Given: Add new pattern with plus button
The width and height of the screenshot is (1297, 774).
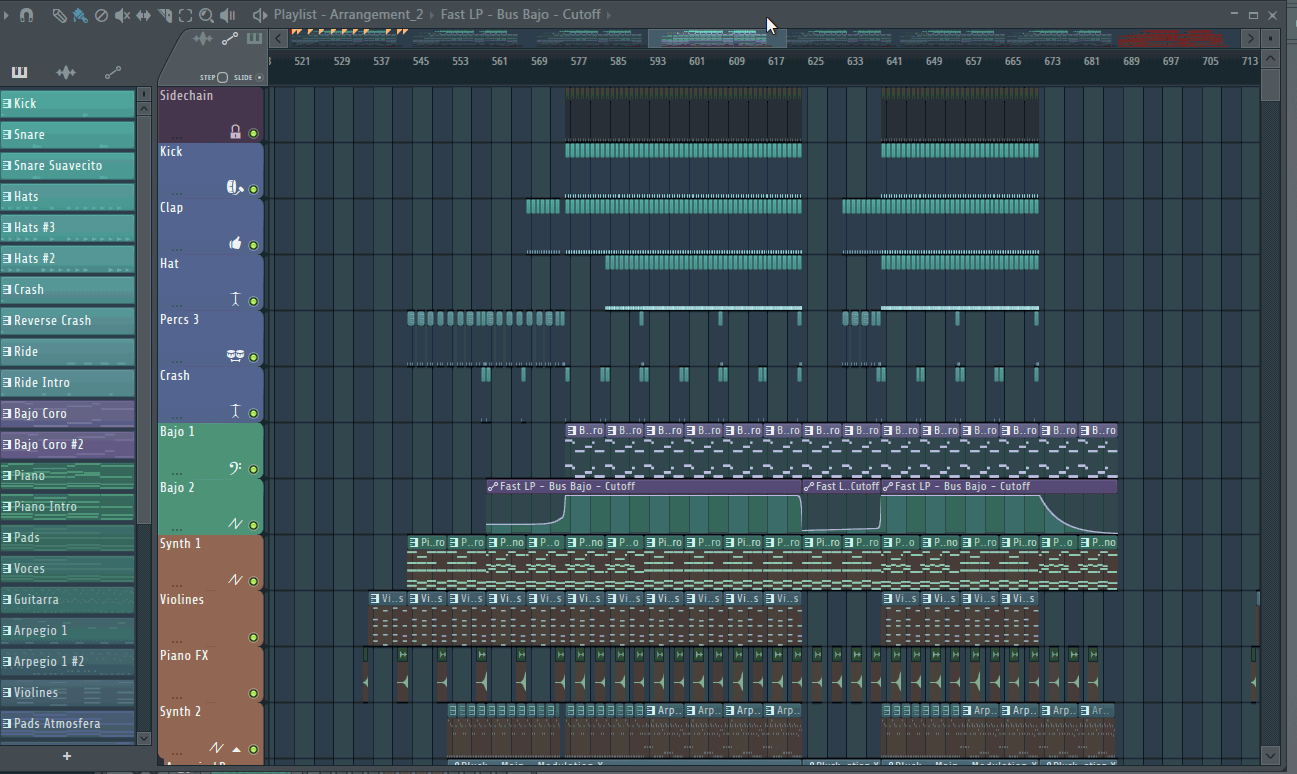Looking at the screenshot, I should [x=67, y=756].
